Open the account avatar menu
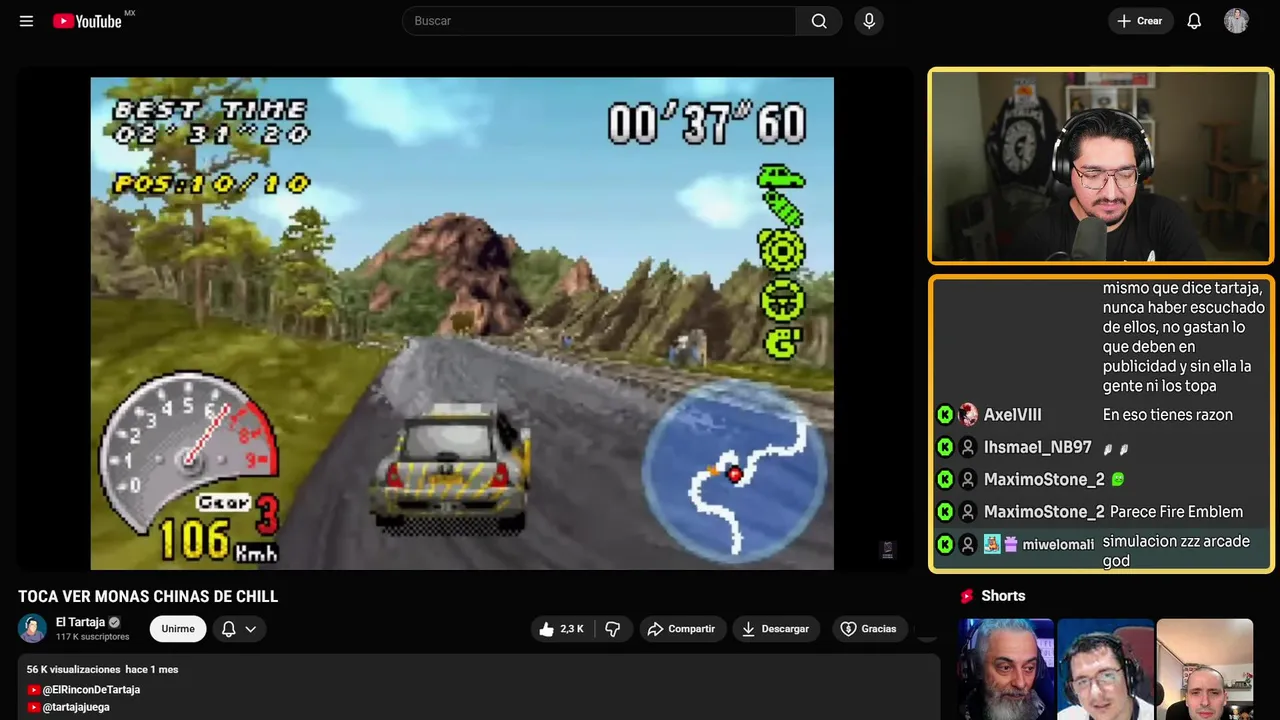This screenshot has width=1280, height=720. click(1236, 21)
